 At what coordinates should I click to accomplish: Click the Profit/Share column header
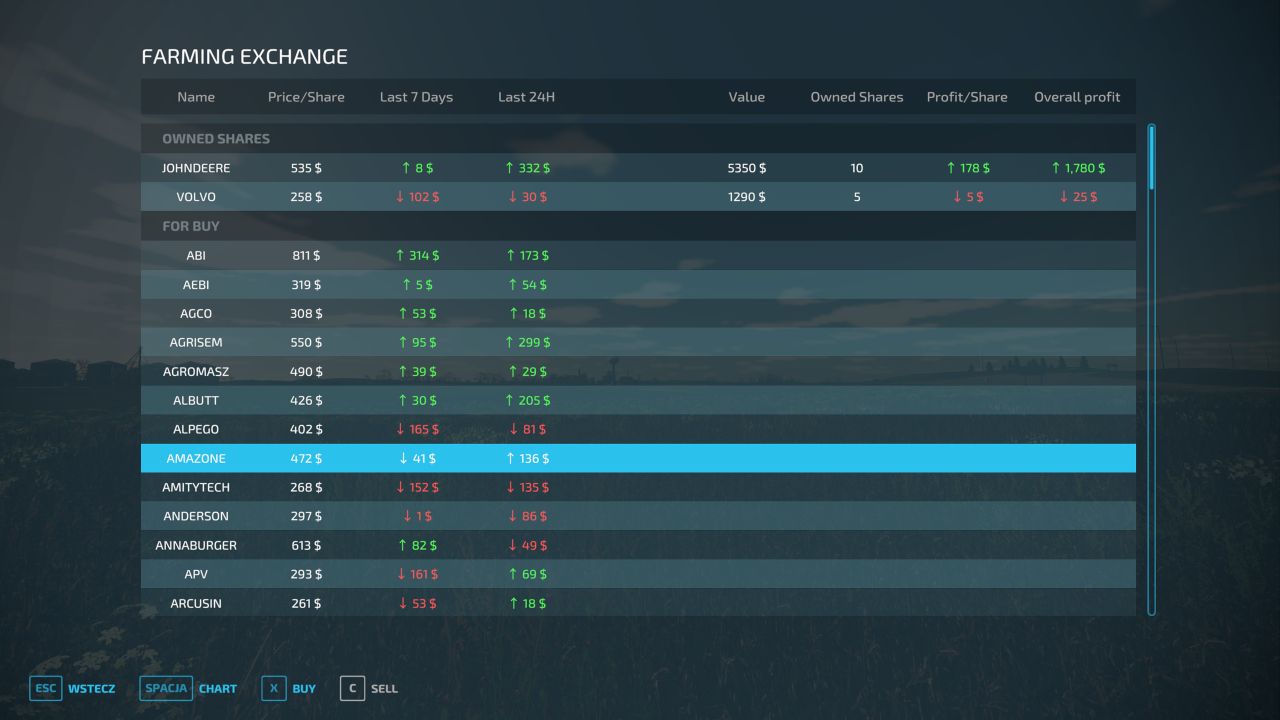tap(967, 97)
